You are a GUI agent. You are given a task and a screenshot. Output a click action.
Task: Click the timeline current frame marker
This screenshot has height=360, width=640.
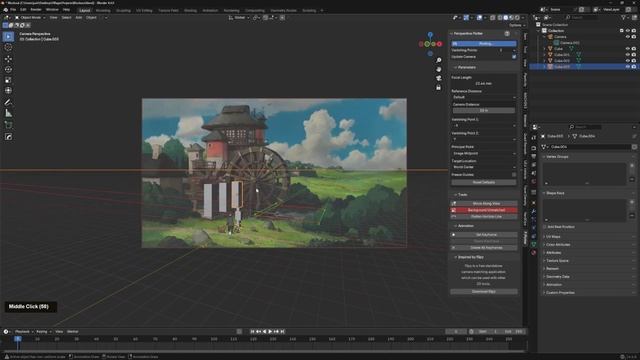[18, 339]
